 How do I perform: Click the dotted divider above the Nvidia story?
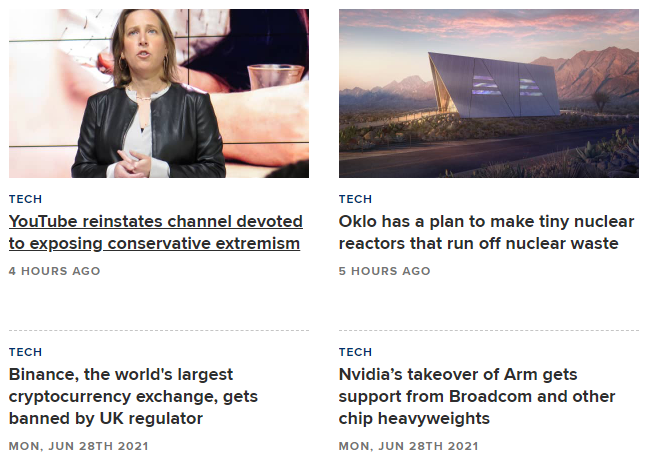point(489,330)
